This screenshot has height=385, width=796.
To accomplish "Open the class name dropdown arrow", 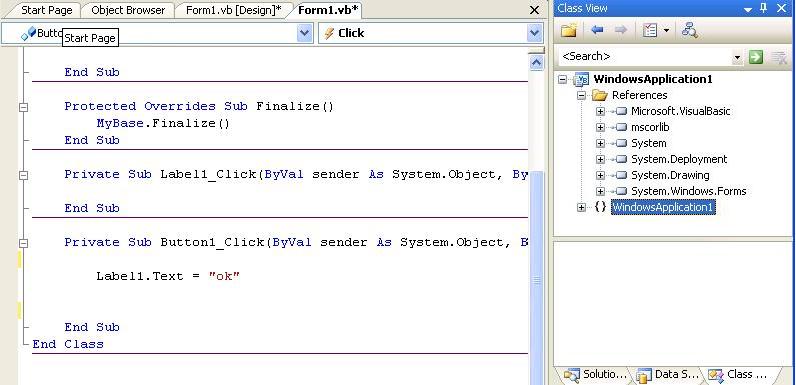I will (305, 34).
